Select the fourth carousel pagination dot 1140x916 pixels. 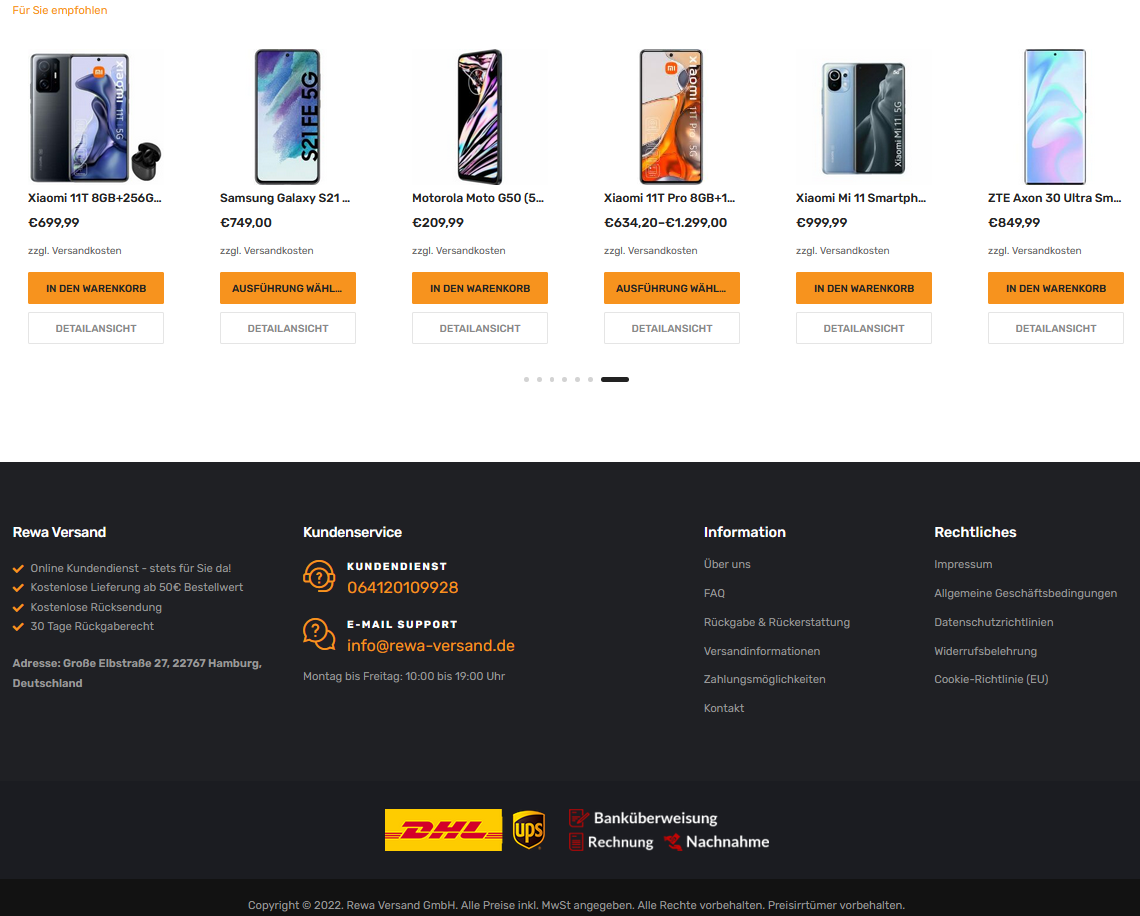click(564, 379)
